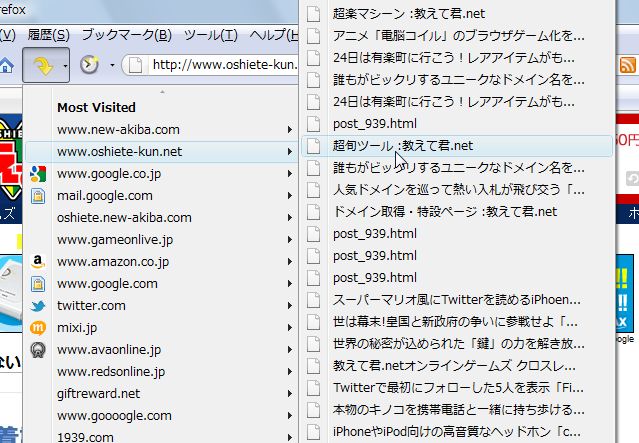Click the Most Visited header label
Image resolution: width=639 pixels, height=443 pixels.
tap(96, 108)
